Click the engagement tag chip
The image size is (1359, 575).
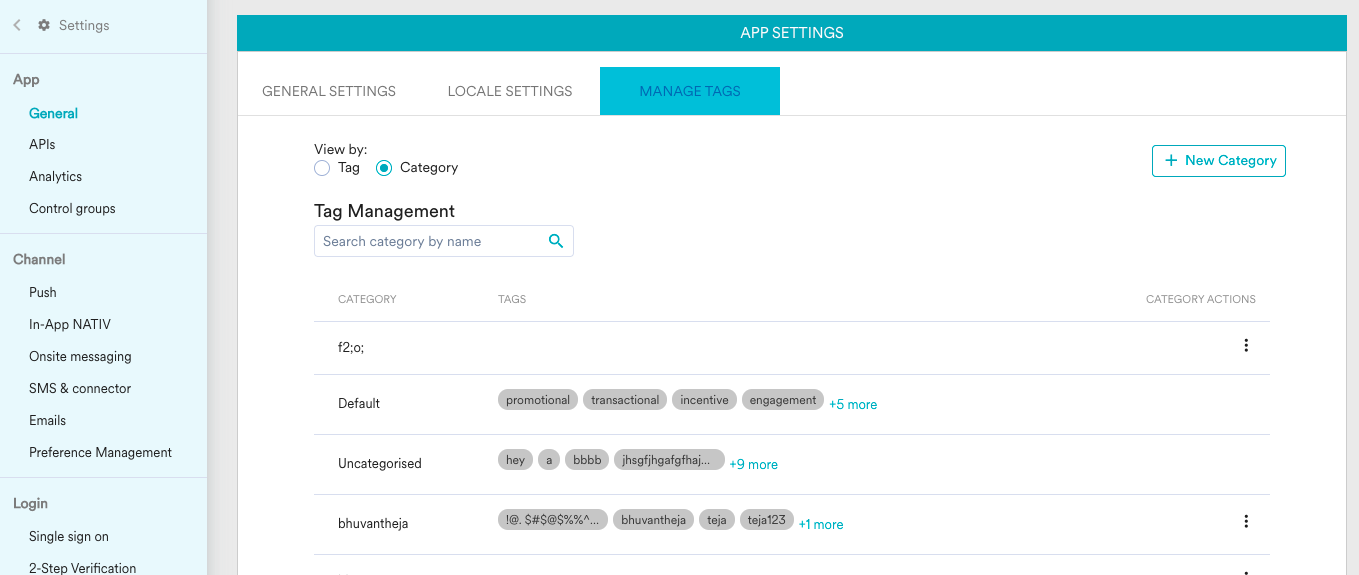coord(783,400)
